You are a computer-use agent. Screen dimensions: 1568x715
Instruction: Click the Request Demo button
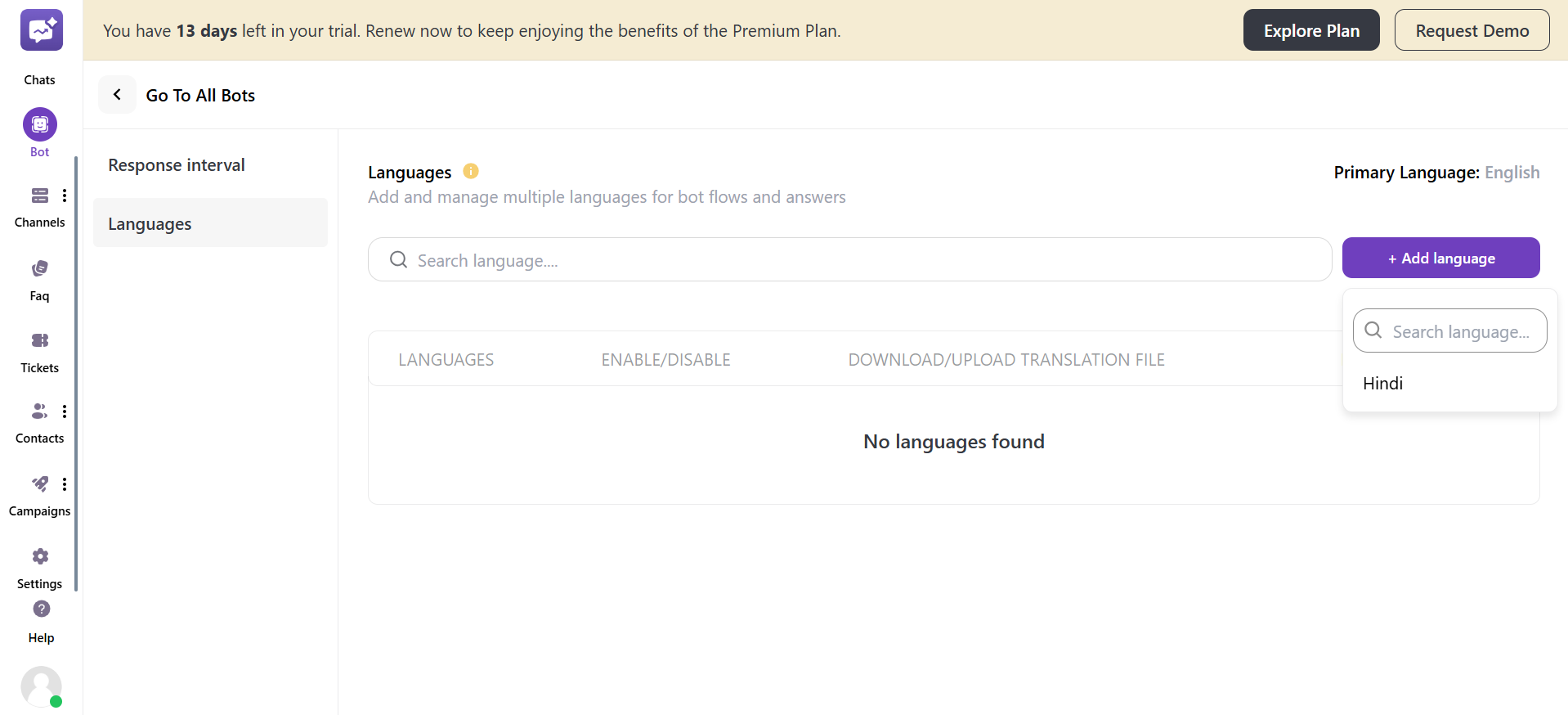point(1472,30)
